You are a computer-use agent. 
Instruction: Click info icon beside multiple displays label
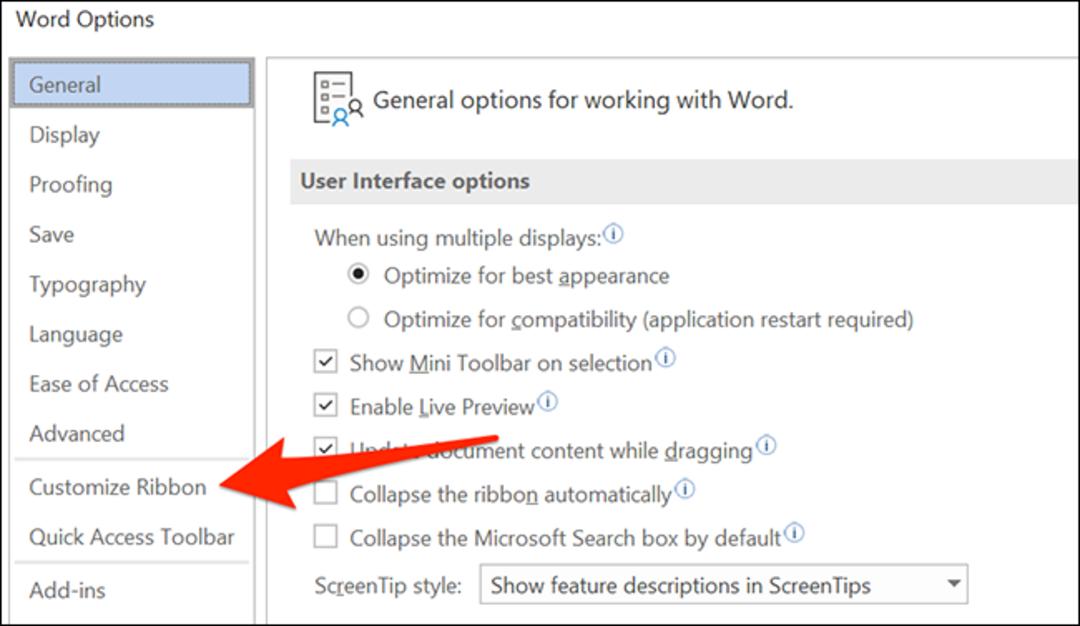coord(613,234)
